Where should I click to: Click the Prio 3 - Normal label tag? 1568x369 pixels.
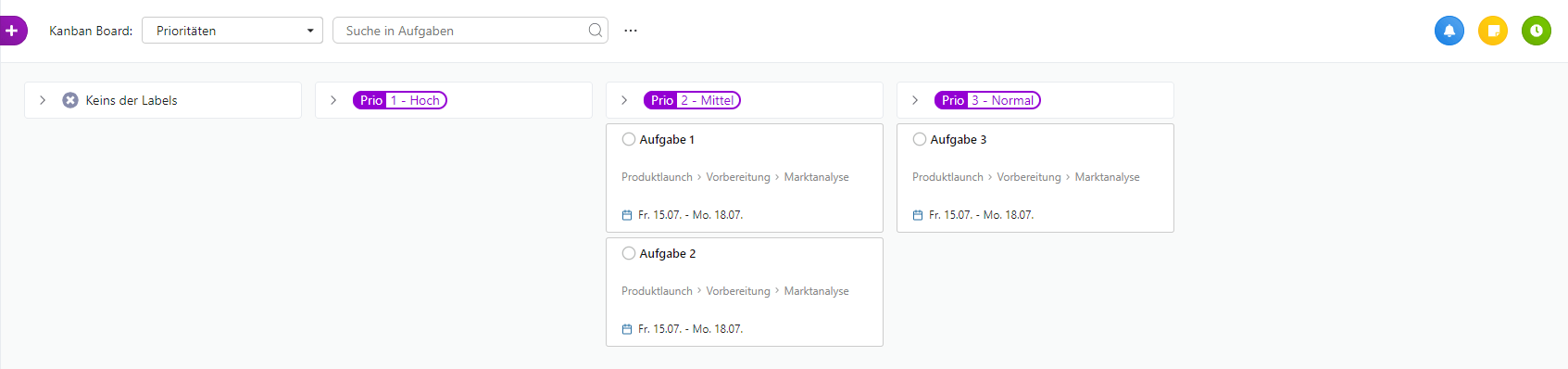click(x=987, y=100)
